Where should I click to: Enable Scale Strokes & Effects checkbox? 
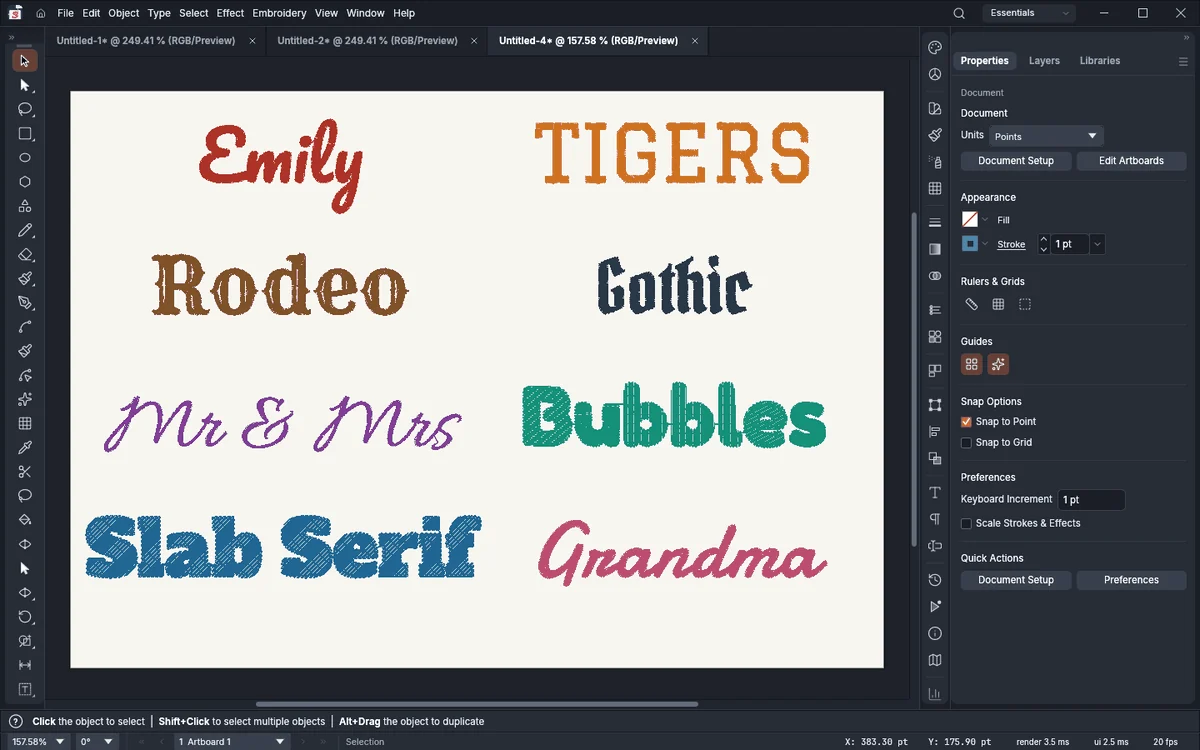pos(966,524)
